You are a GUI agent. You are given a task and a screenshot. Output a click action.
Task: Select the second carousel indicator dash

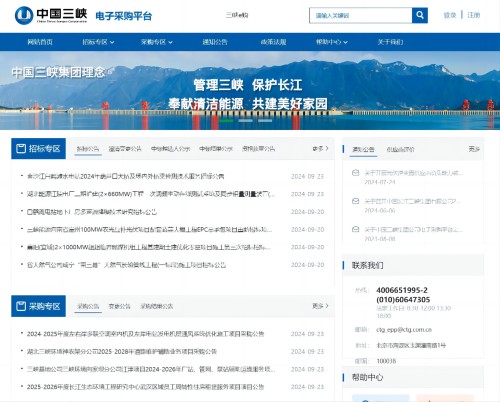pyautogui.click(x=245, y=120)
